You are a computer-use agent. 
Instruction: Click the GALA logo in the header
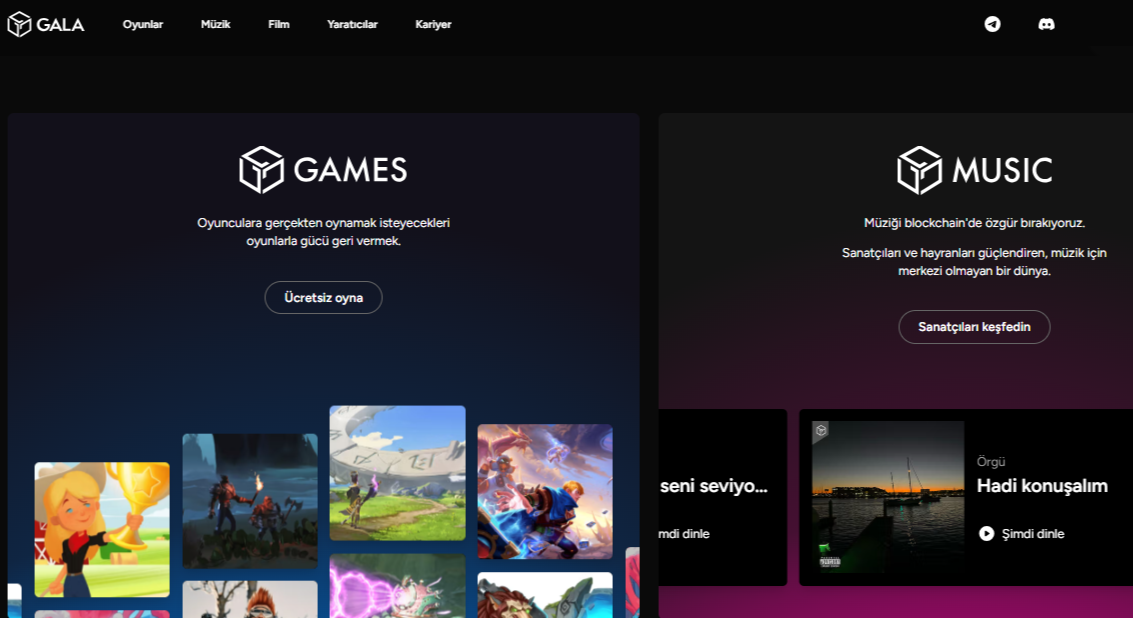46,25
